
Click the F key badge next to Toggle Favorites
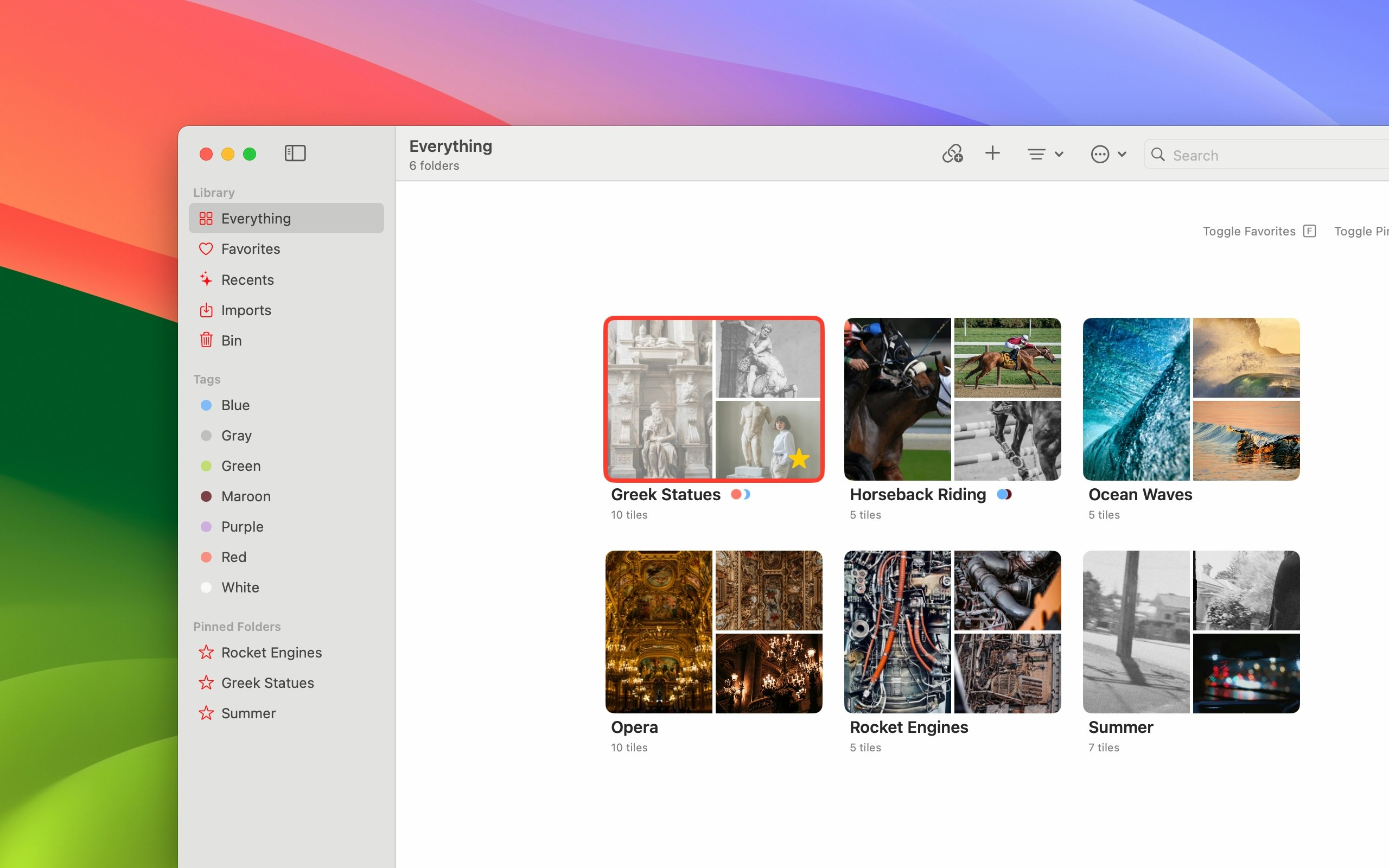(x=1309, y=231)
